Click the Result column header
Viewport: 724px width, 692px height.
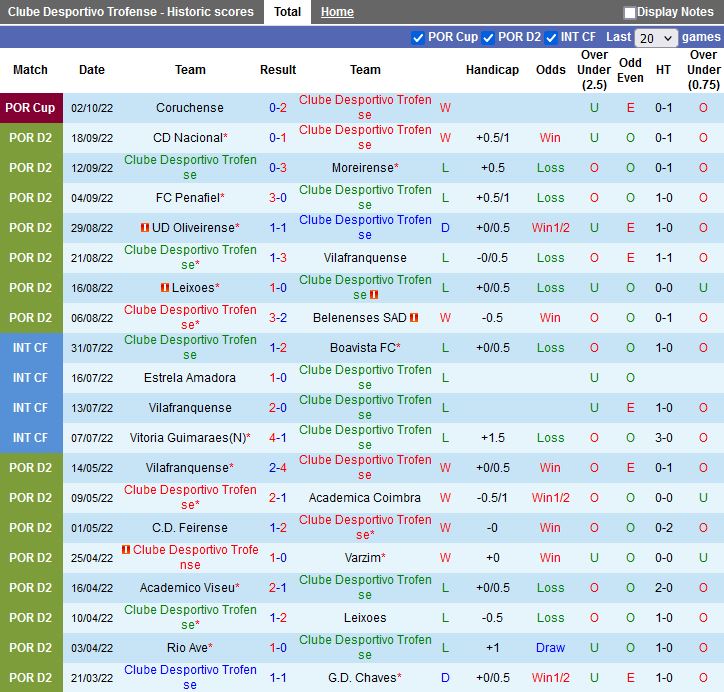click(x=278, y=70)
